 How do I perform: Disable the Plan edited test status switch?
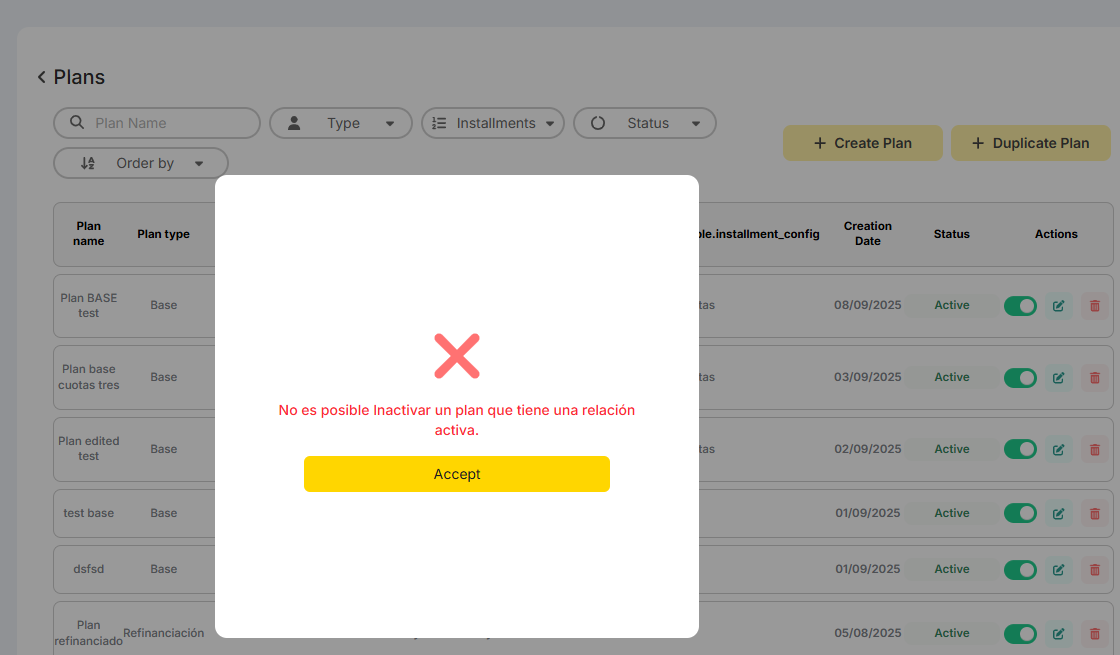pyautogui.click(x=1020, y=450)
